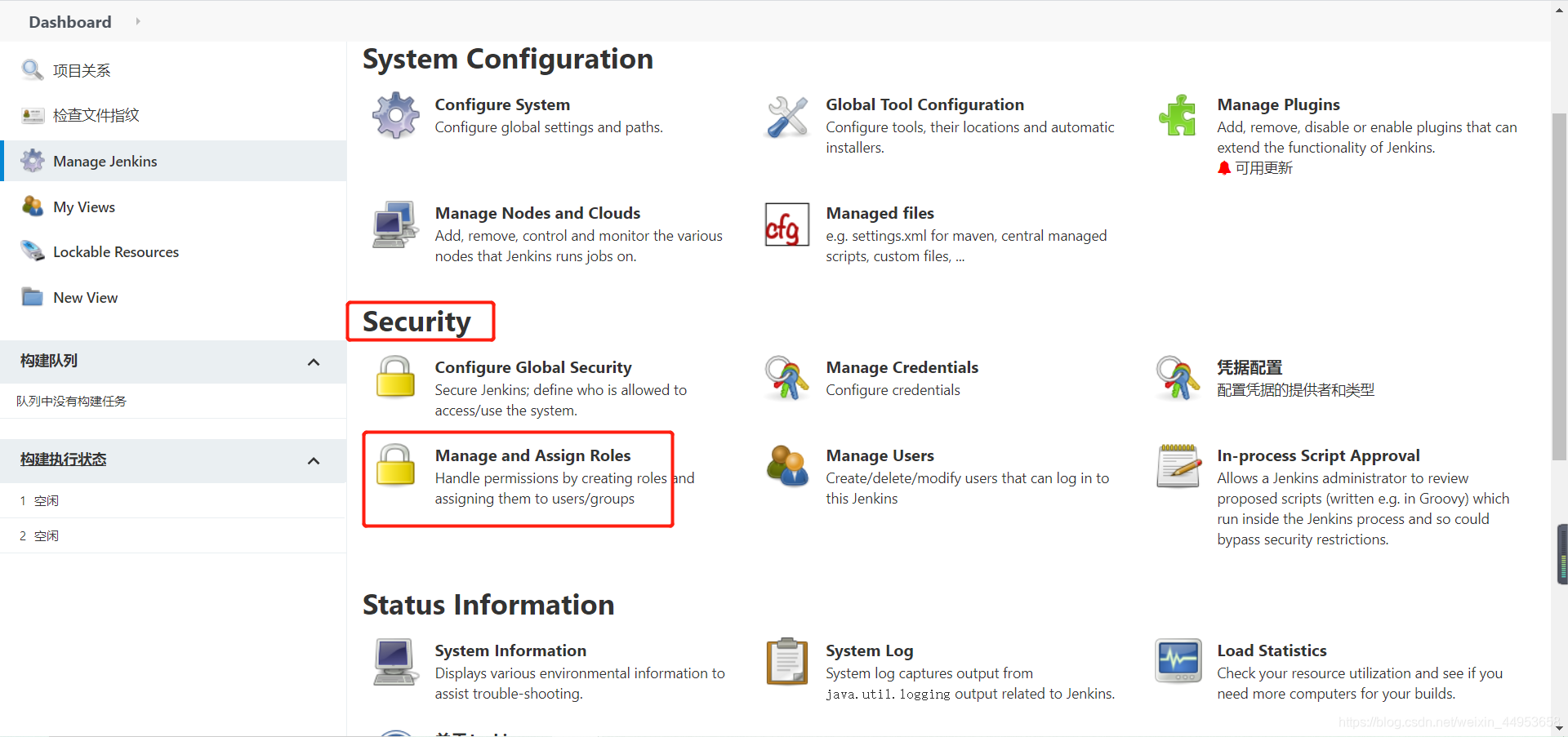1568x737 pixels.
Task: Click the In-process Script Approval notepad icon
Action: coord(1178,466)
